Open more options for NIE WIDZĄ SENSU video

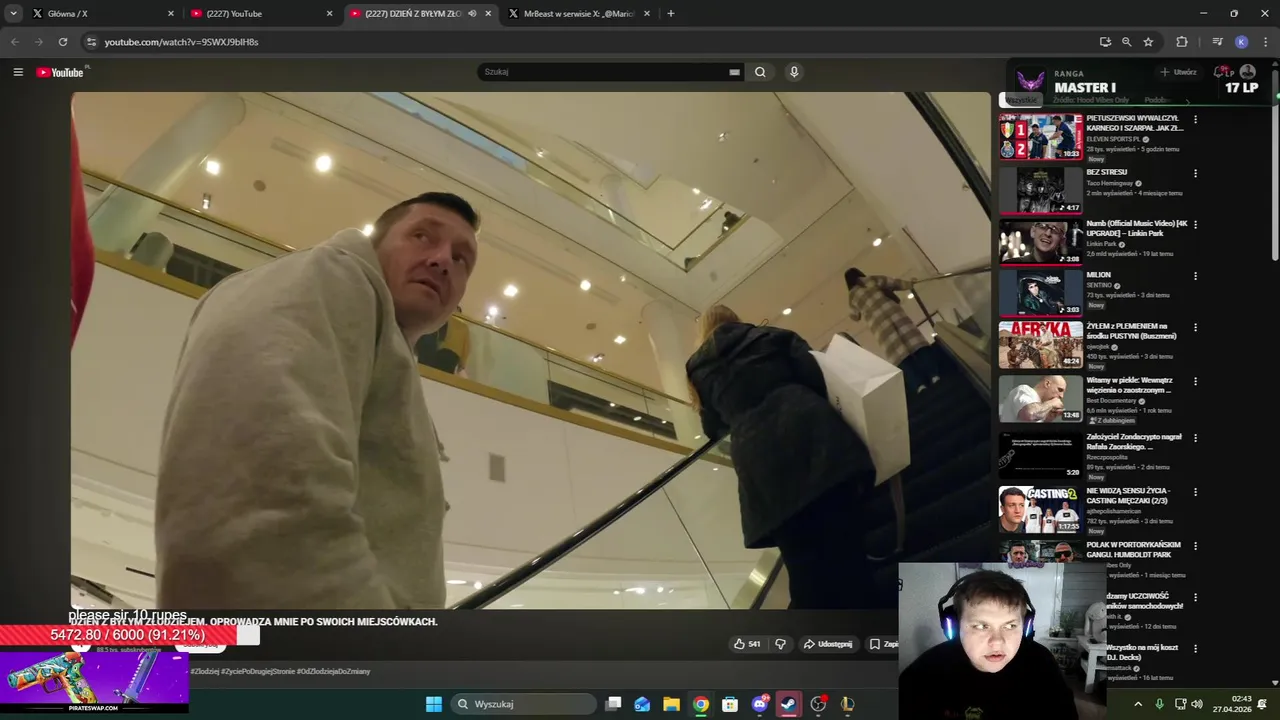pyautogui.click(x=1195, y=493)
